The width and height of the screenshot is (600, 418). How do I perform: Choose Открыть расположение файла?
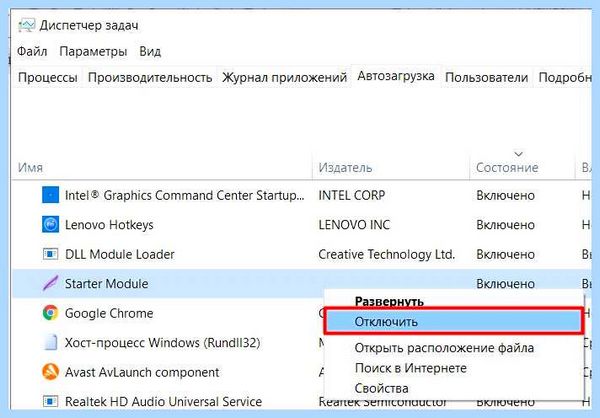(x=444, y=348)
